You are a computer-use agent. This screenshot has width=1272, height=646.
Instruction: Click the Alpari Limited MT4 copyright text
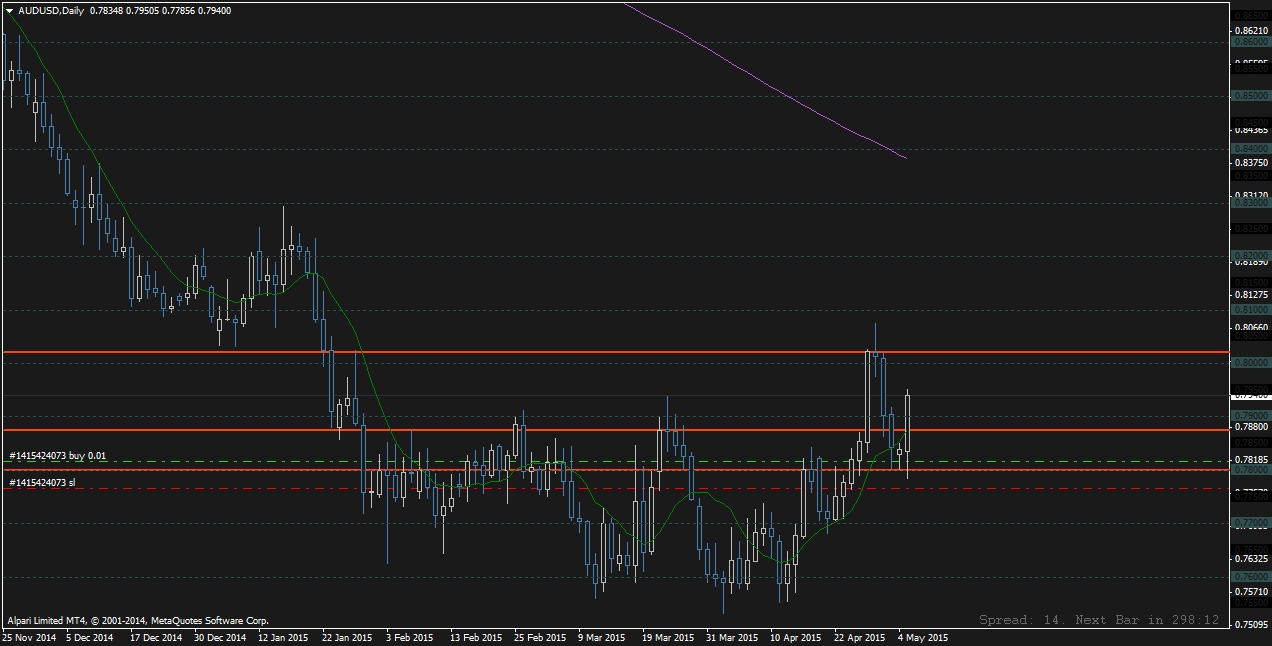coord(138,620)
